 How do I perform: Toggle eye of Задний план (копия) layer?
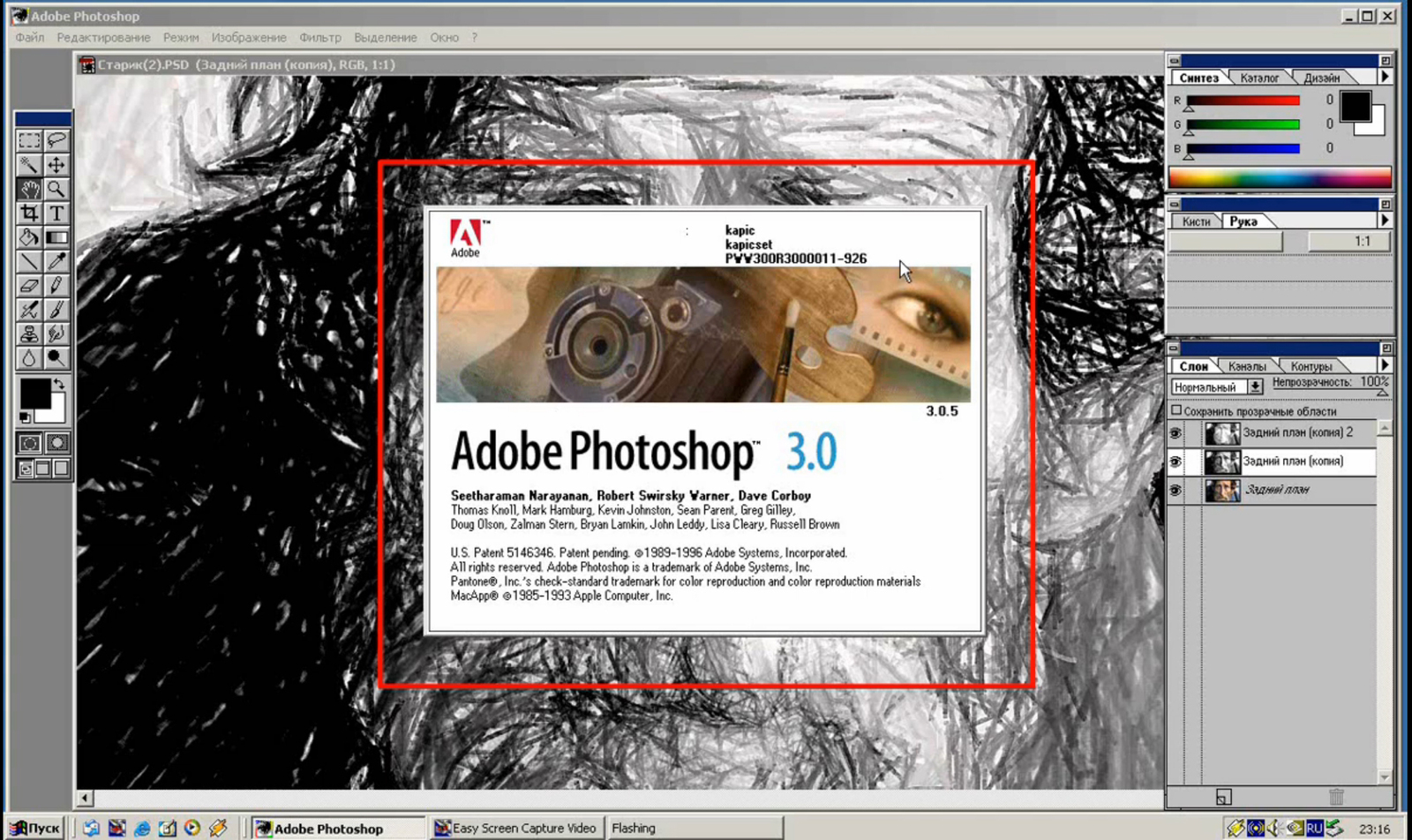(x=1175, y=461)
